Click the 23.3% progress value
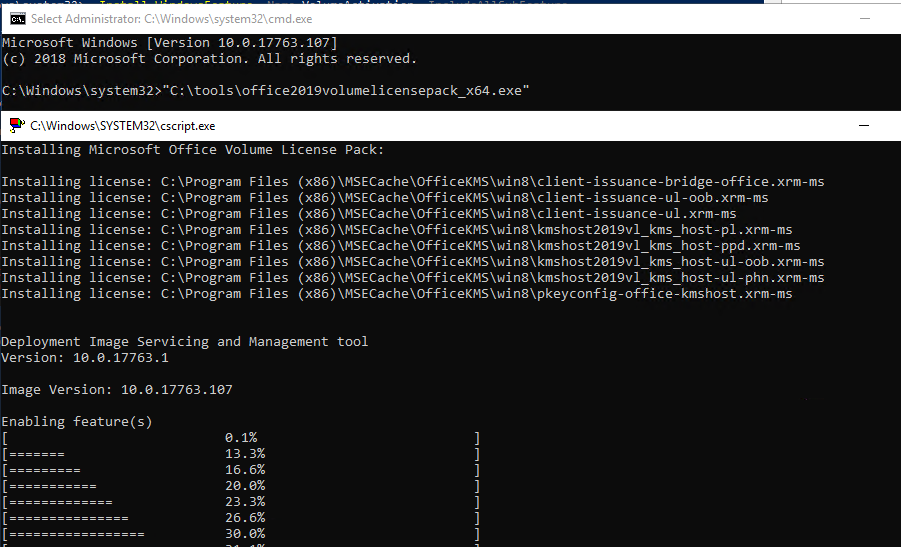 (245, 502)
